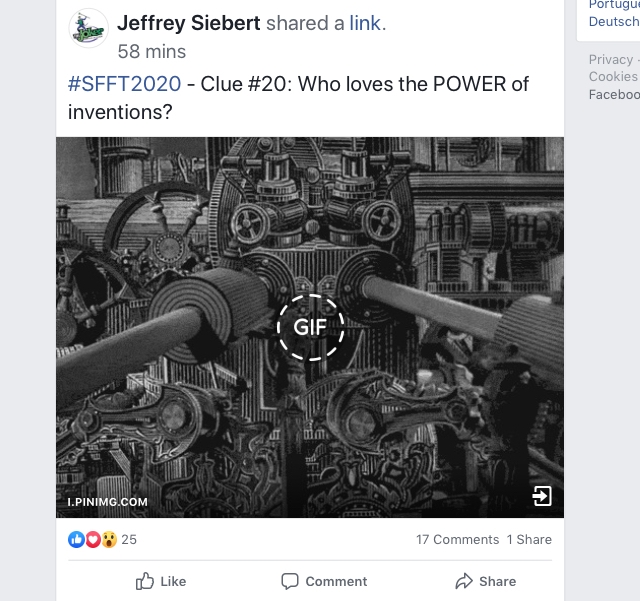
Task: Open Jeffrey Siebert's profile name link
Action: coord(189,23)
